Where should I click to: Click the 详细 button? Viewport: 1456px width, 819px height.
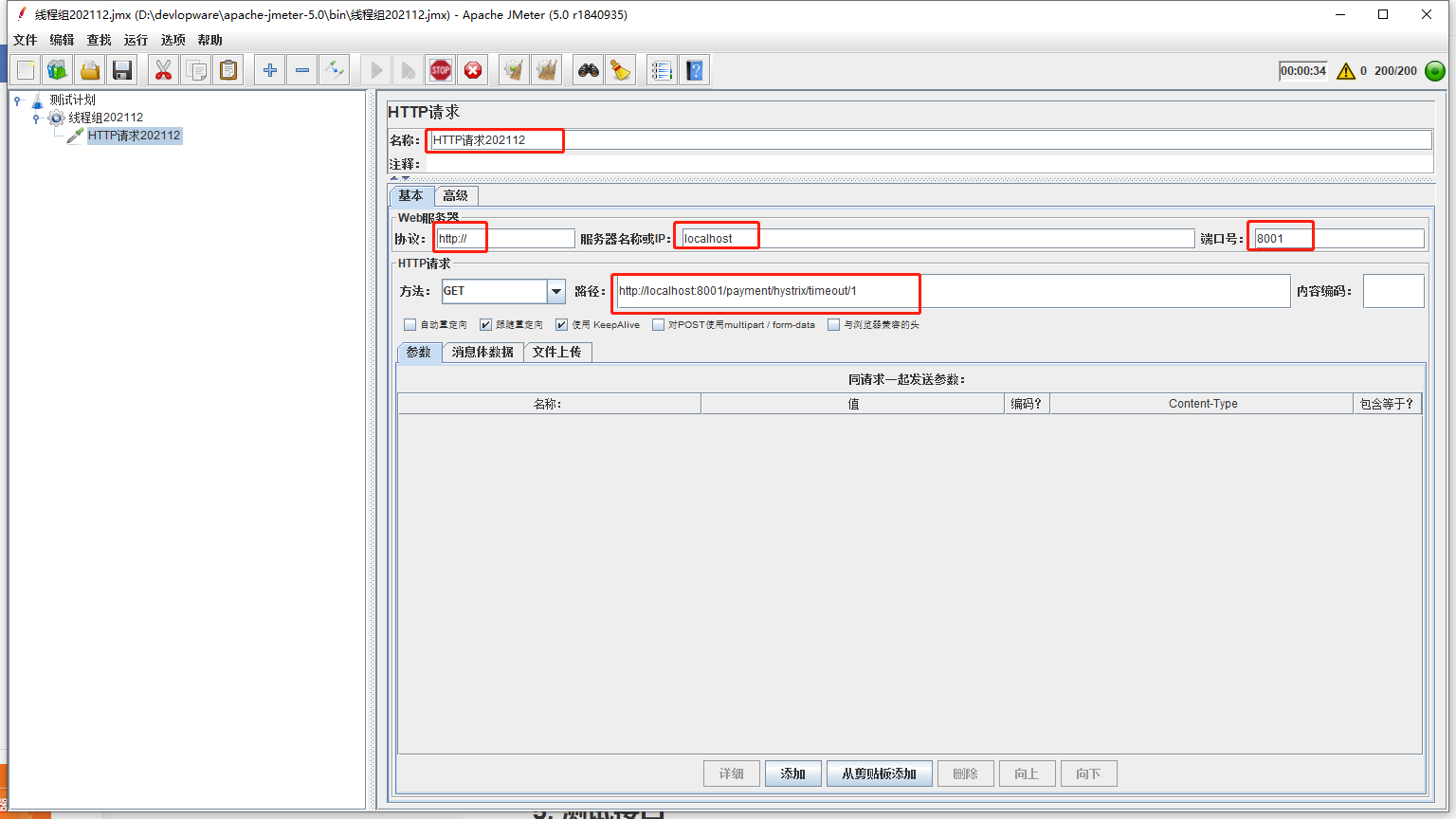click(x=732, y=773)
